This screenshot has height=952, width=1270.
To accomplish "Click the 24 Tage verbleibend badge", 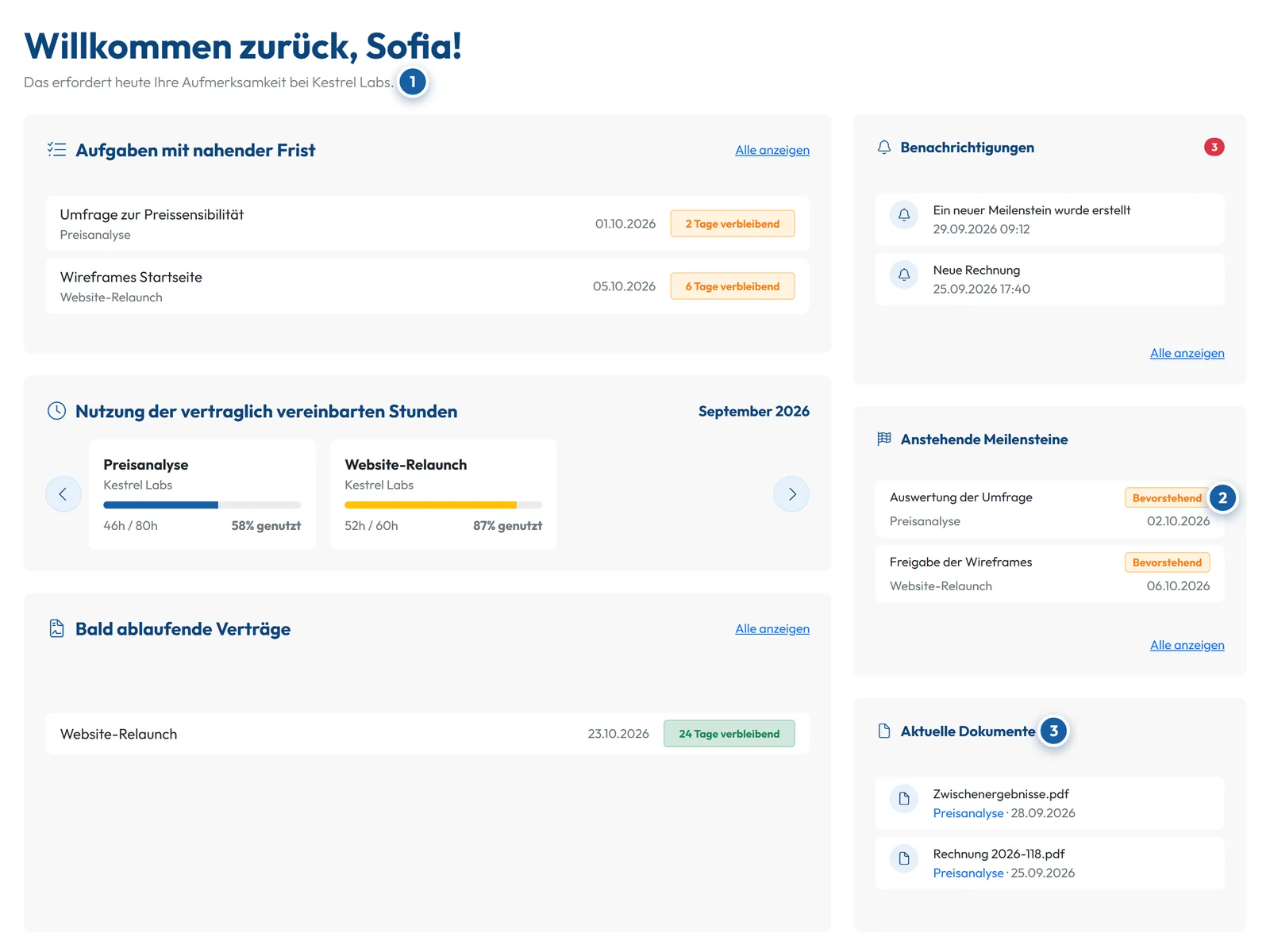I will [x=729, y=734].
